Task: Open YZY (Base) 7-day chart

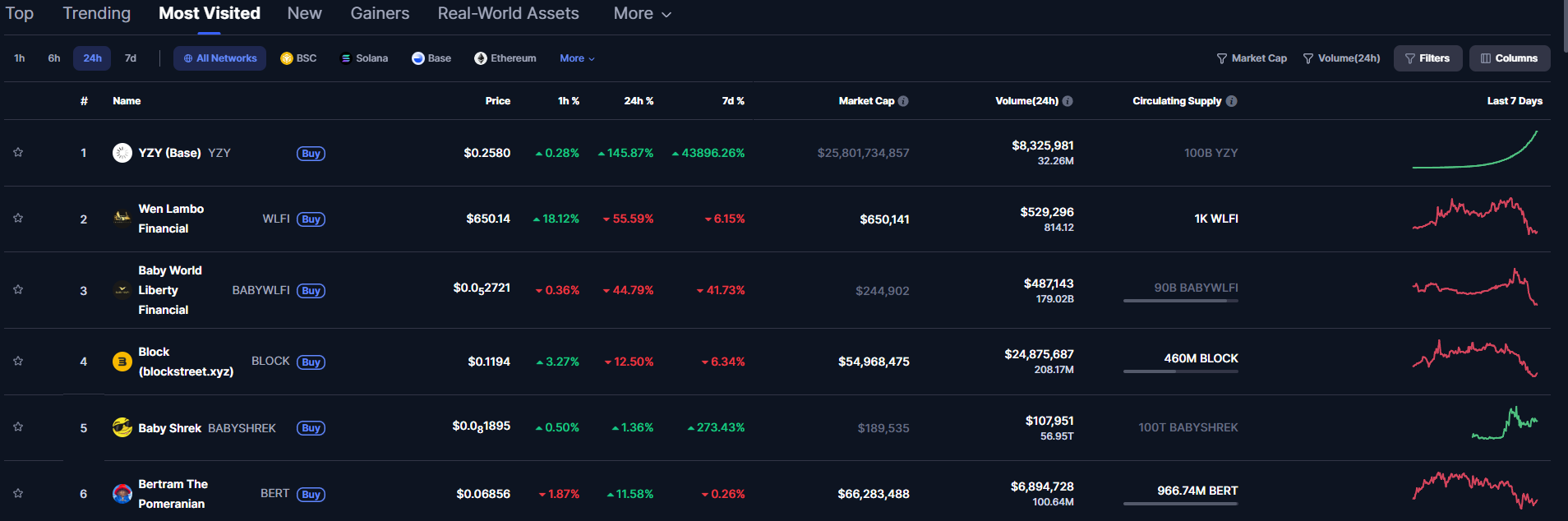Action: click(1475, 150)
